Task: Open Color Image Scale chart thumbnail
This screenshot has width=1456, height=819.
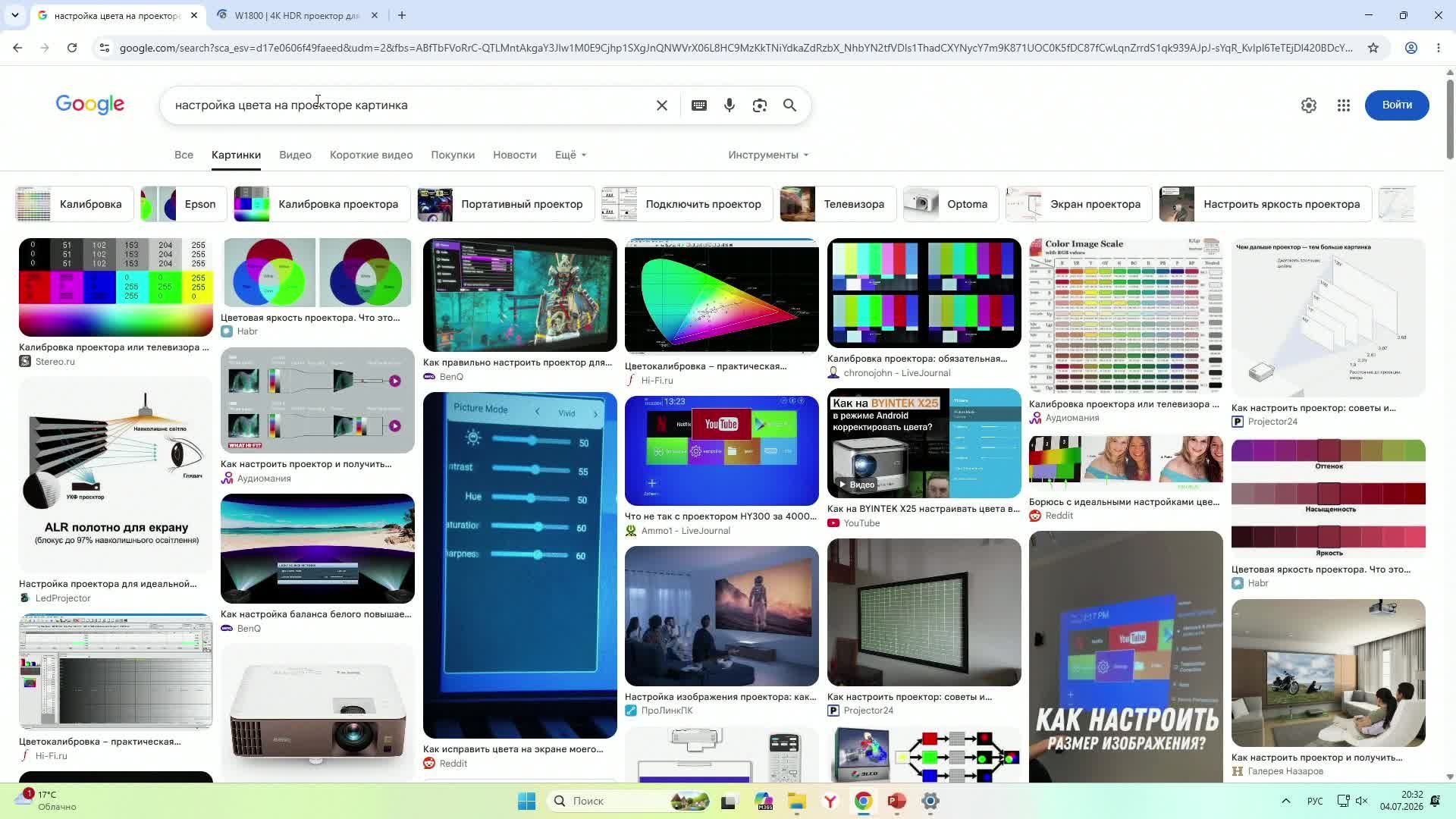Action: (x=1126, y=315)
